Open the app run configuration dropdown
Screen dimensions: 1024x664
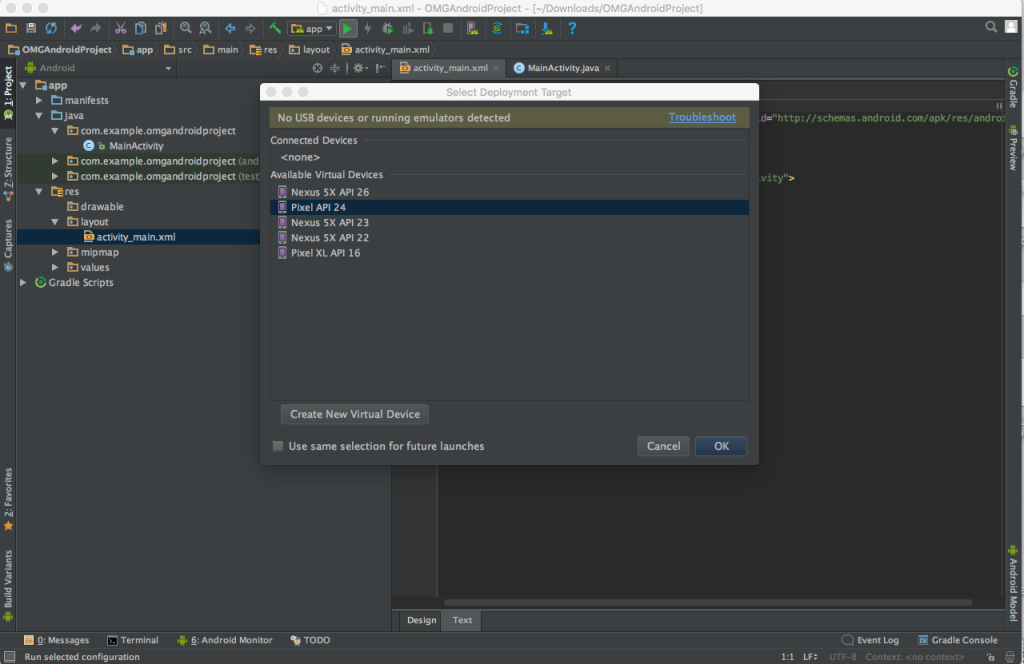click(312, 28)
